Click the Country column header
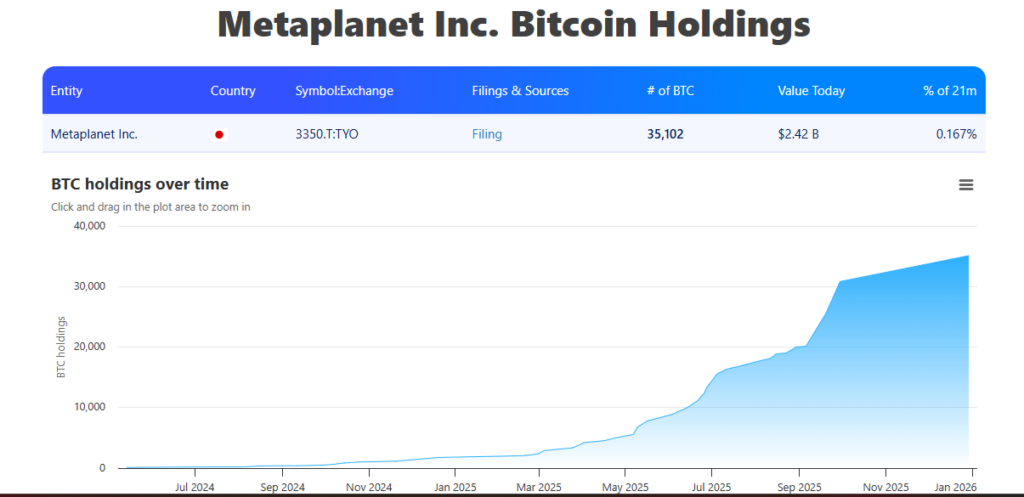 [233, 91]
